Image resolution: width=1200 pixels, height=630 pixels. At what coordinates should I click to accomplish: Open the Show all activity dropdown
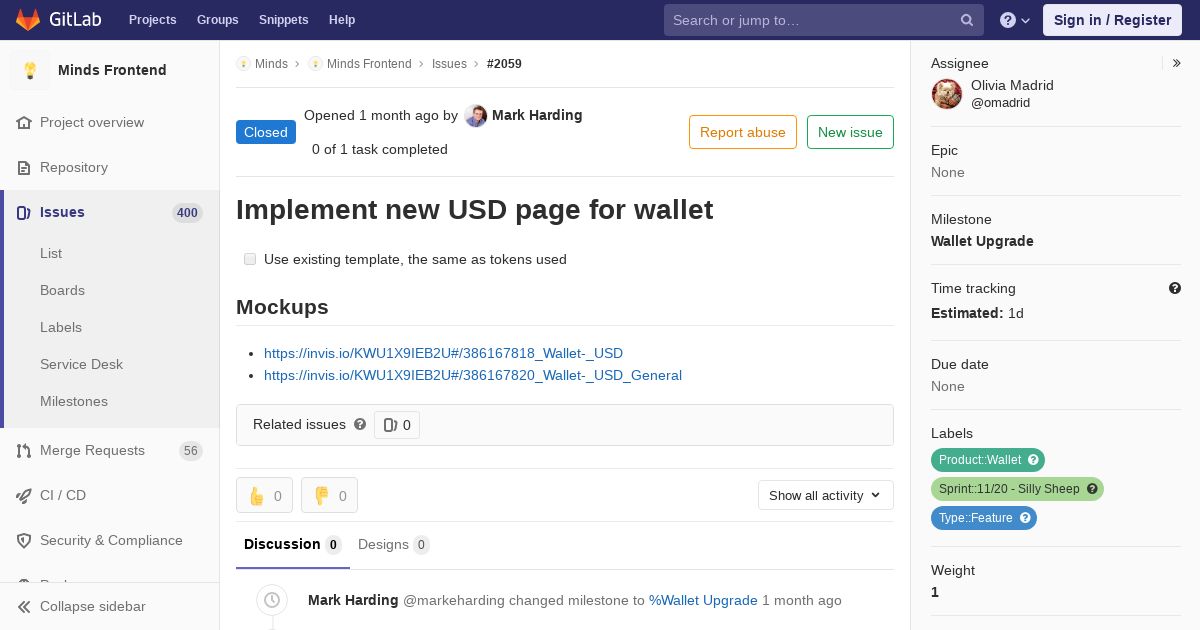826,495
